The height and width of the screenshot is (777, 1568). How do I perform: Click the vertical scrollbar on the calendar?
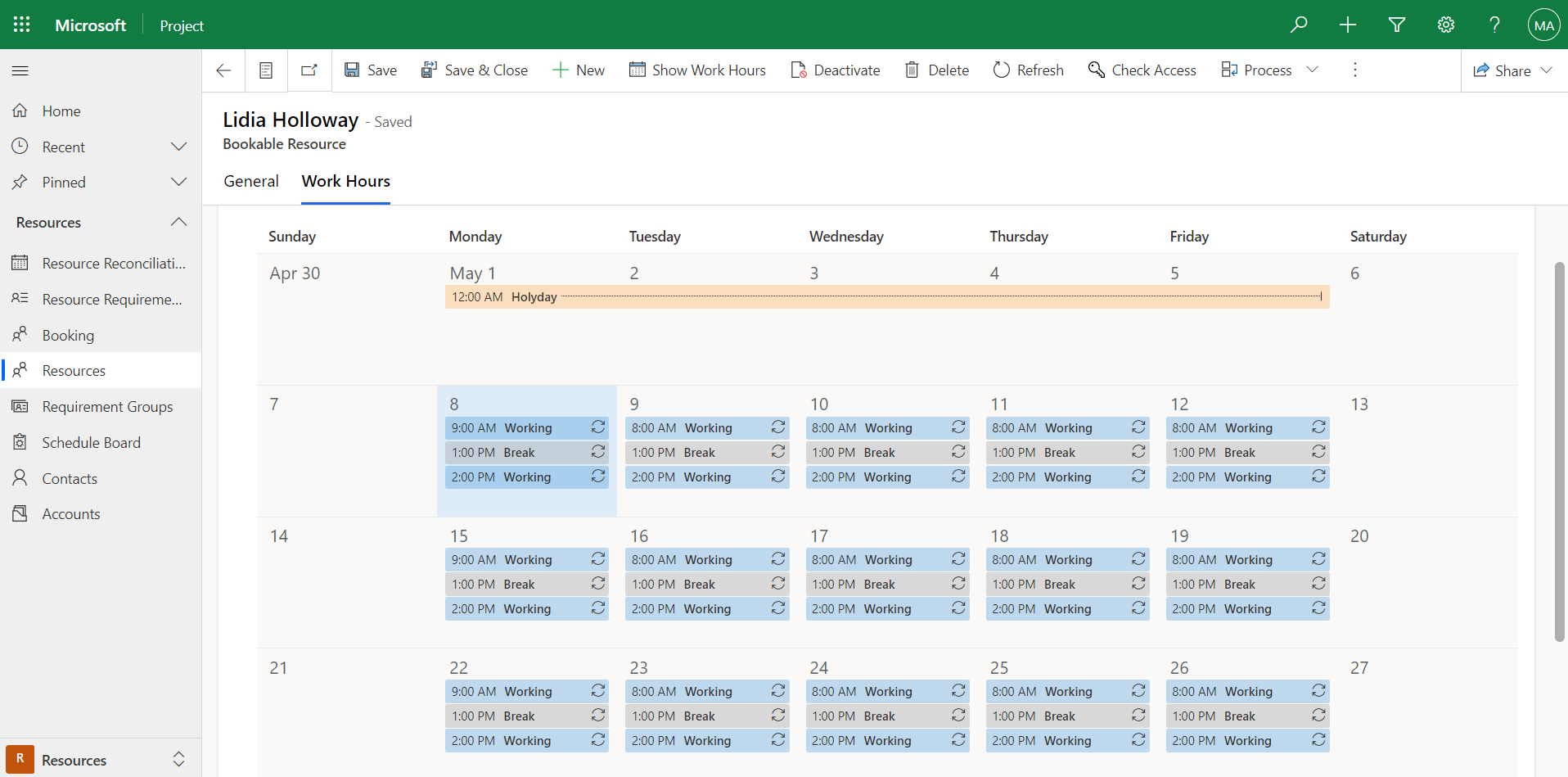coord(1559,450)
